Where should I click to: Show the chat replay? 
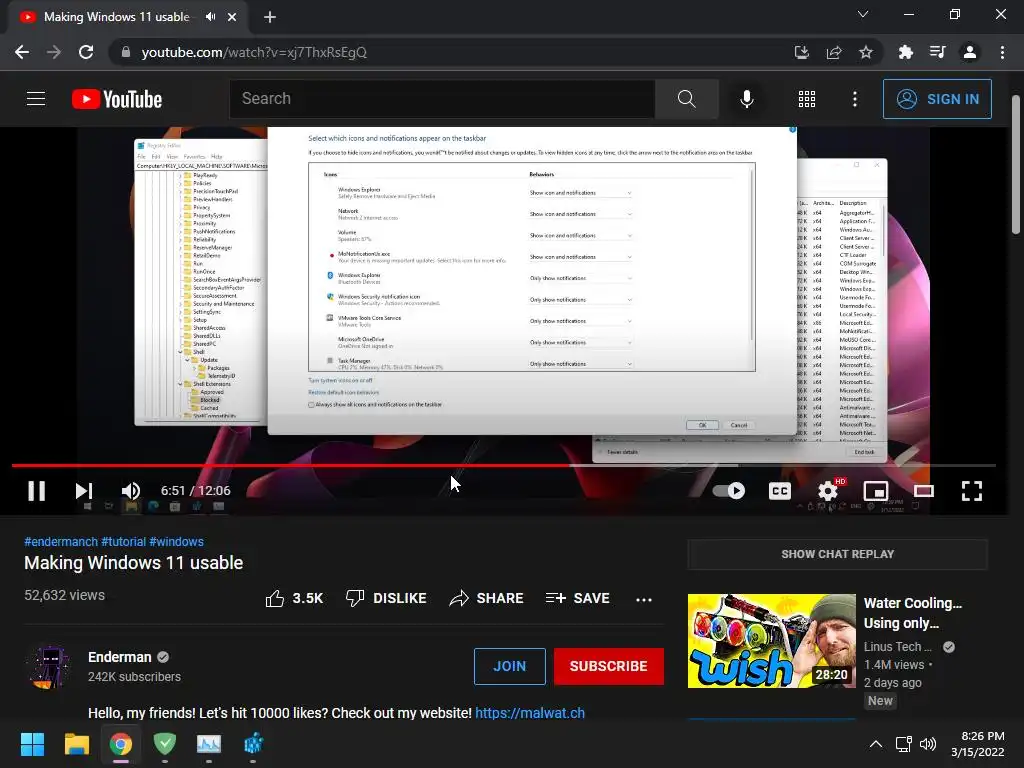(x=837, y=554)
